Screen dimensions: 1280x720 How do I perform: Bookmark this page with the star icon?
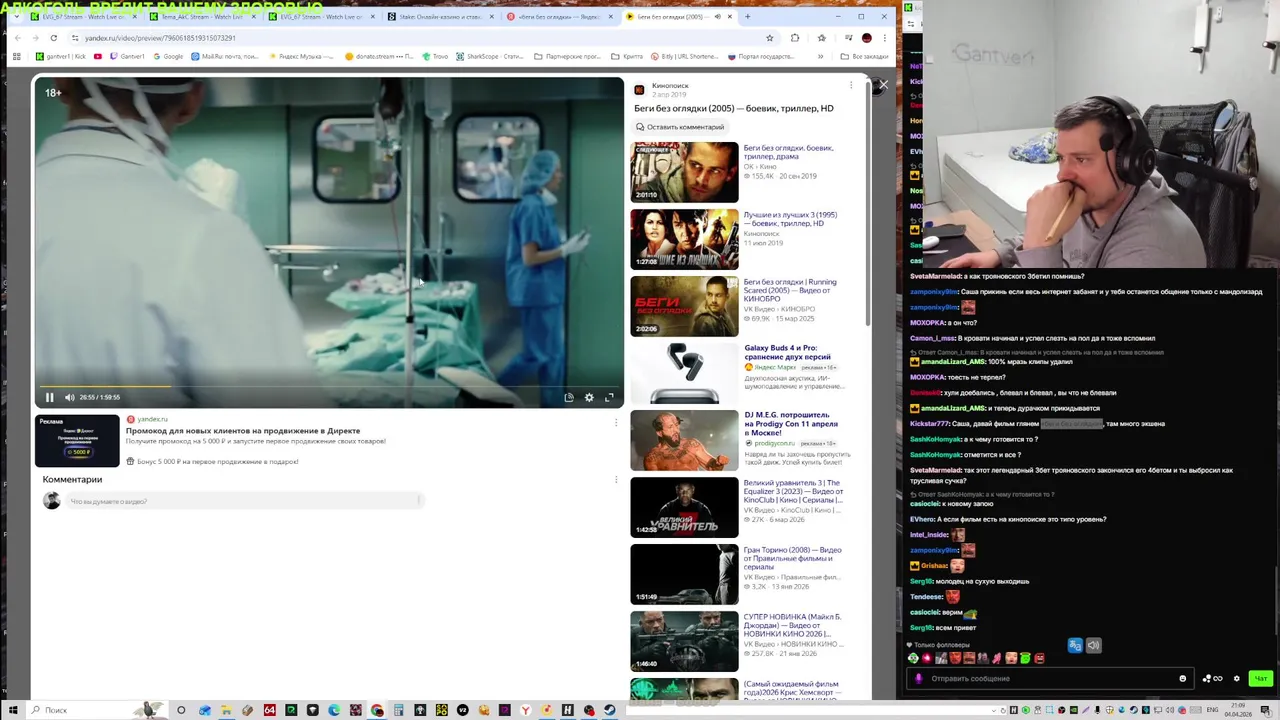pyautogui.click(x=769, y=38)
